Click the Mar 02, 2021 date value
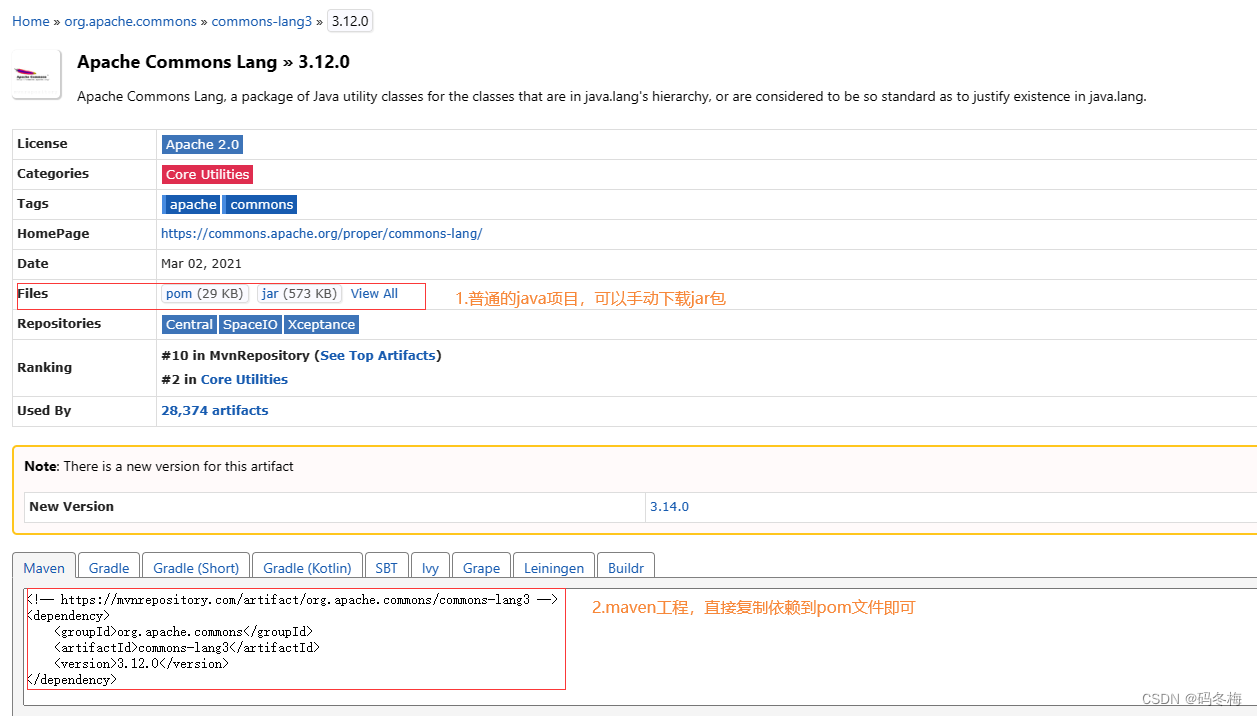This screenshot has width=1257, height=716. tap(201, 264)
